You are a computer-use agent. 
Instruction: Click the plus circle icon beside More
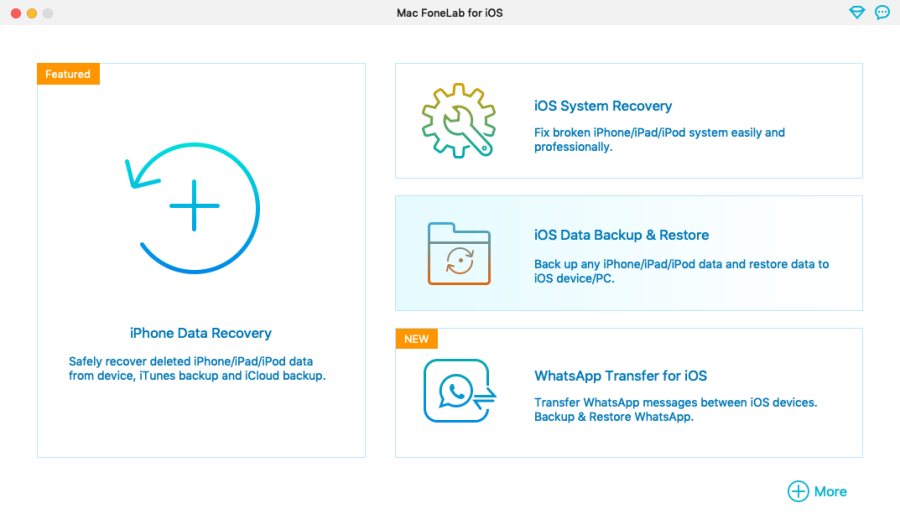pos(798,491)
